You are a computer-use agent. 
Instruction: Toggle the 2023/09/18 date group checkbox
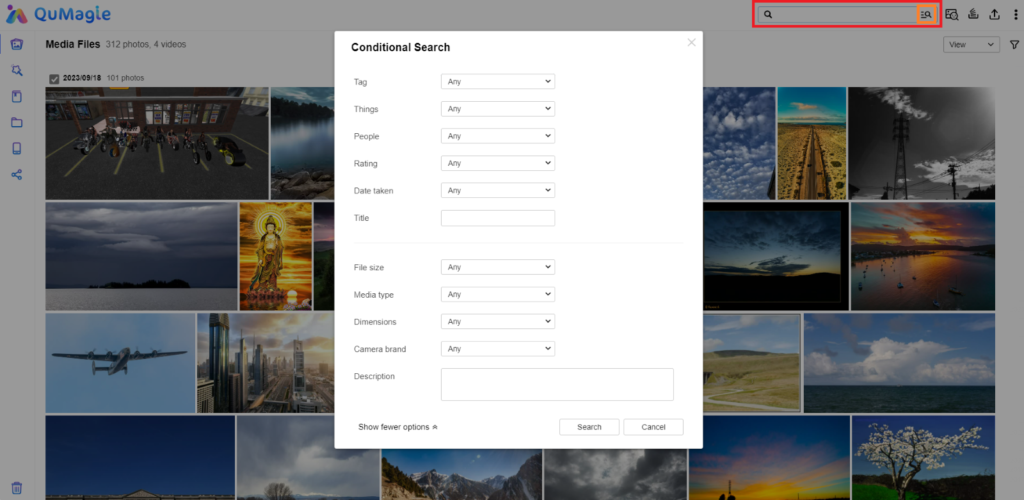(x=54, y=78)
